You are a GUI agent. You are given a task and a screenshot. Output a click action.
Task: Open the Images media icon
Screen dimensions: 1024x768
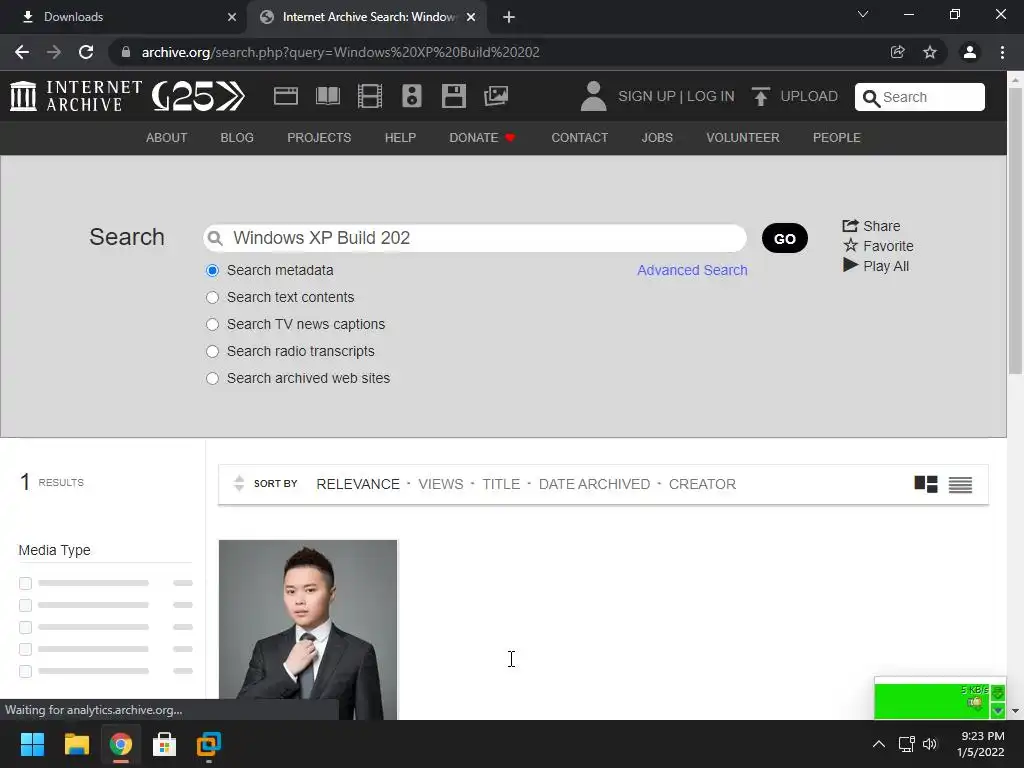click(496, 96)
